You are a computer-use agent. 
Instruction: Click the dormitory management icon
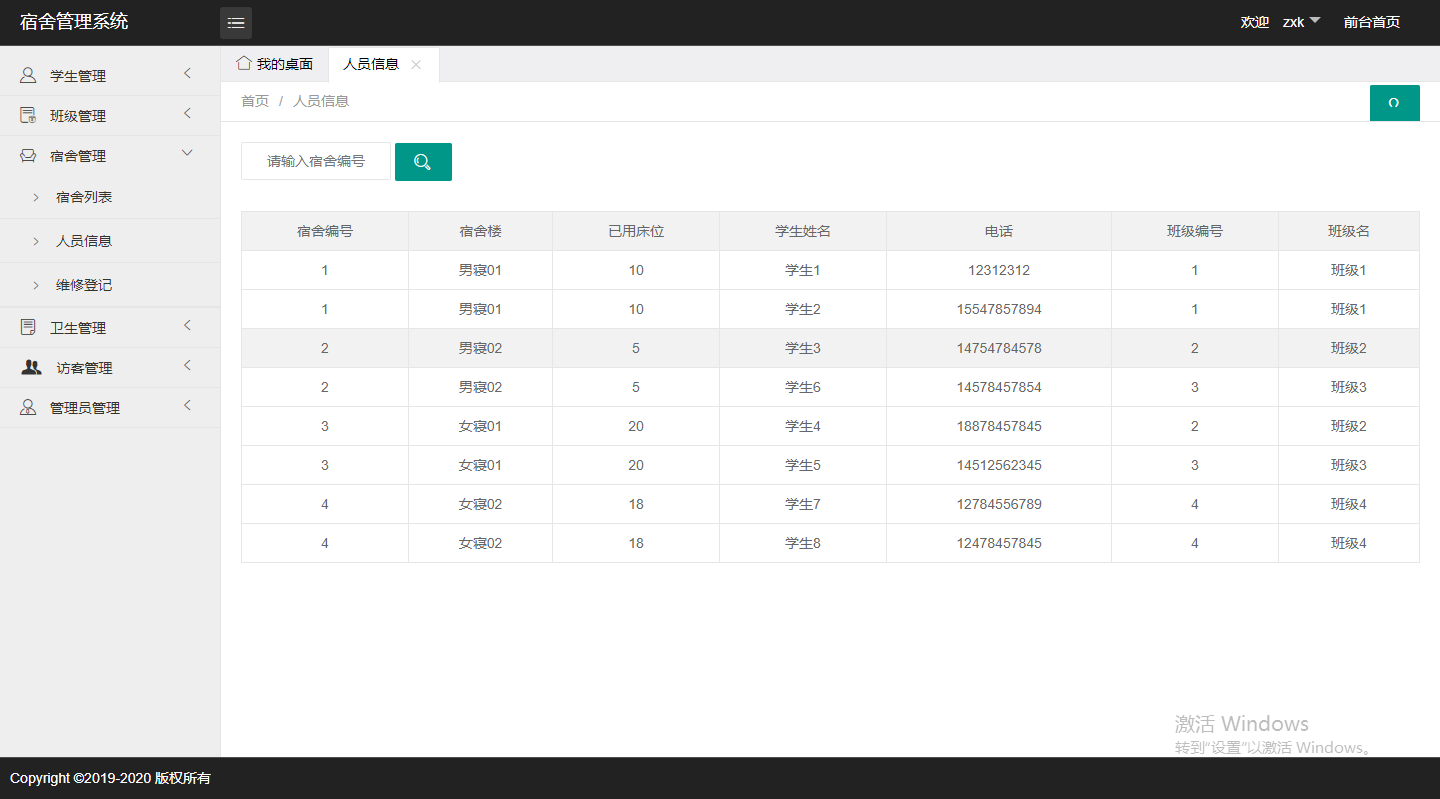pos(28,156)
